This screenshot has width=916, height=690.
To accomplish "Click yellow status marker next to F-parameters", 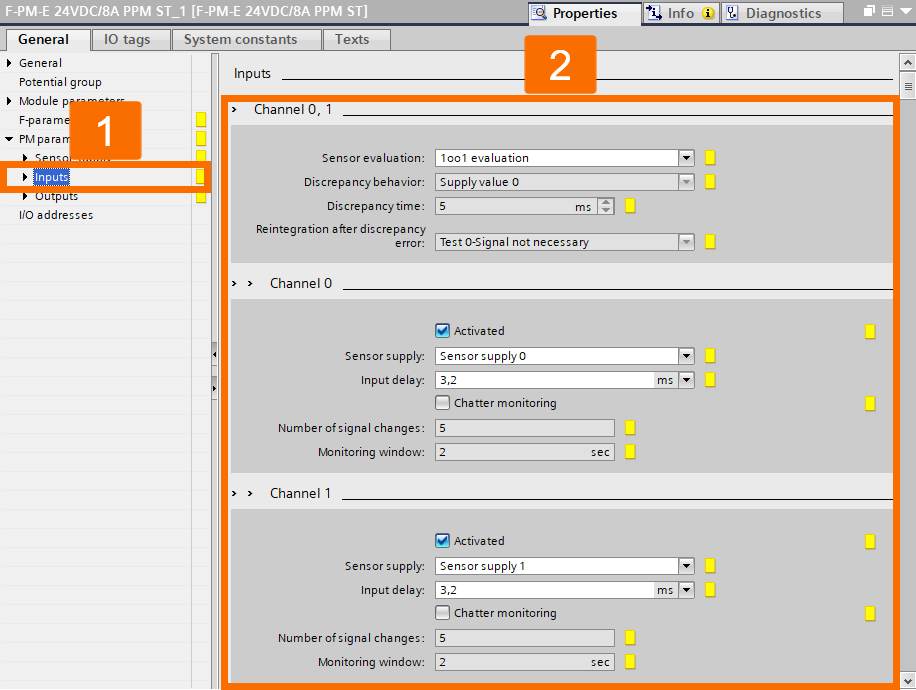I will coord(202,119).
